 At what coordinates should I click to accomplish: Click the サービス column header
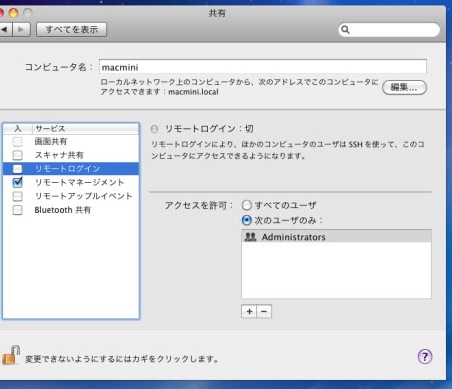(x=85, y=129)
